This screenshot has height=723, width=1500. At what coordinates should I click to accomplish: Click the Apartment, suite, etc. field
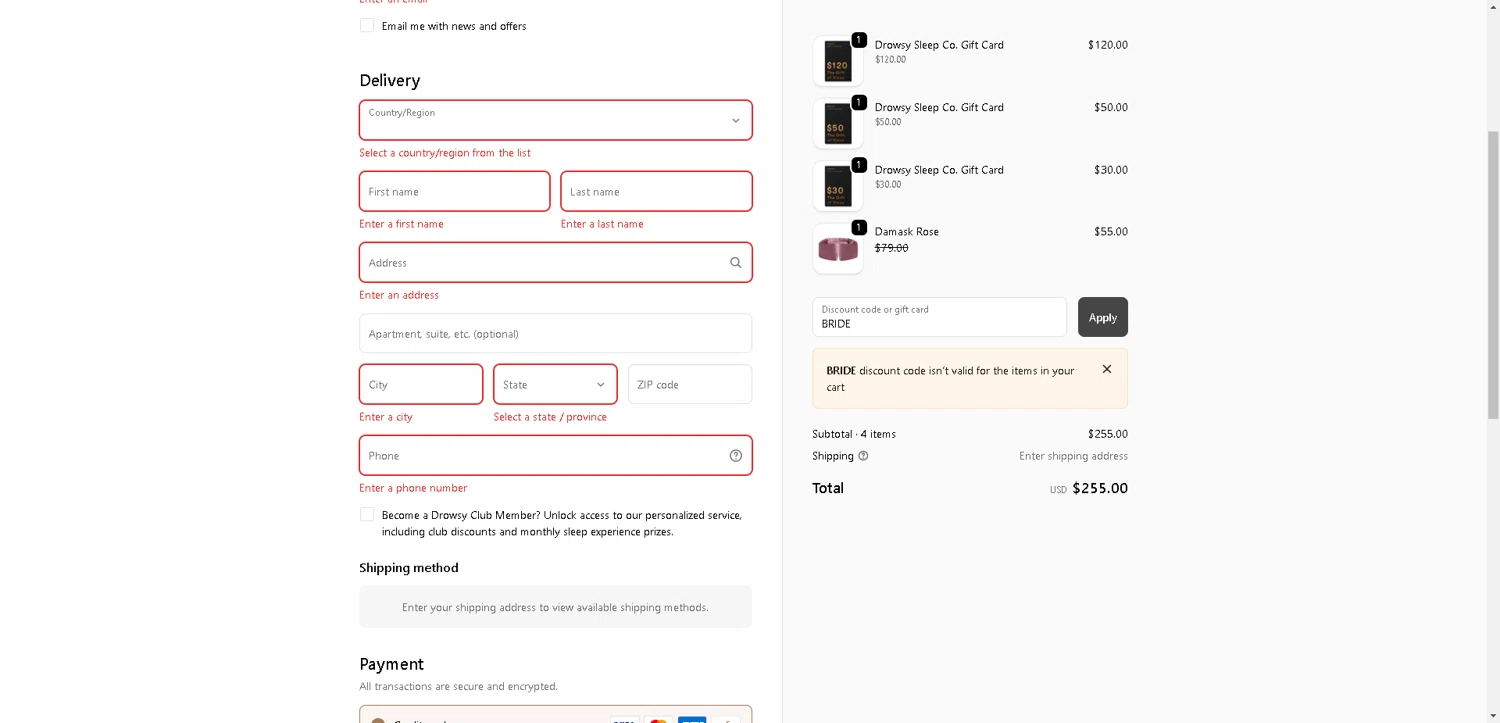(x=555, y=334)
